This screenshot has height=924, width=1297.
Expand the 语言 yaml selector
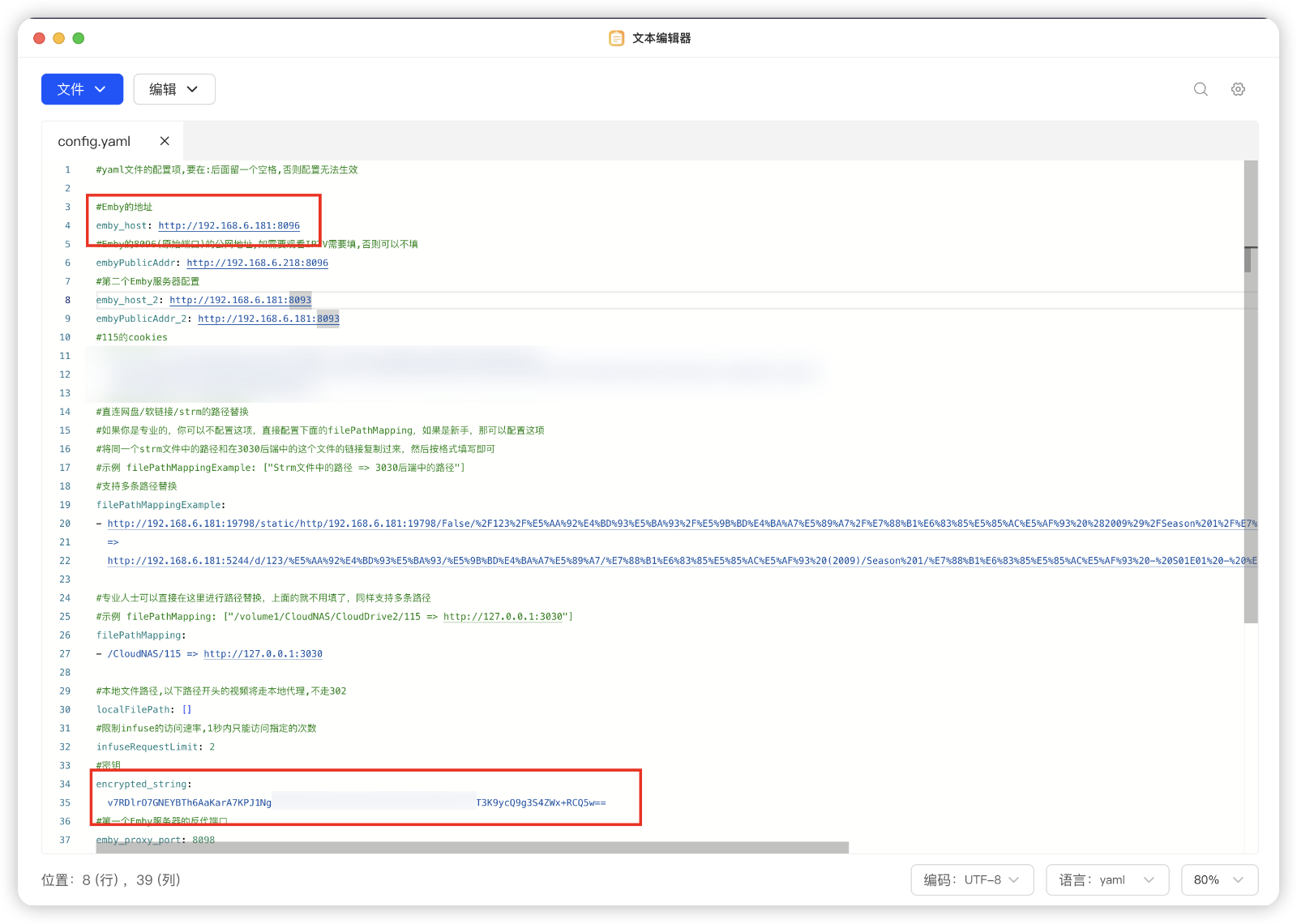pos(1107,879)
